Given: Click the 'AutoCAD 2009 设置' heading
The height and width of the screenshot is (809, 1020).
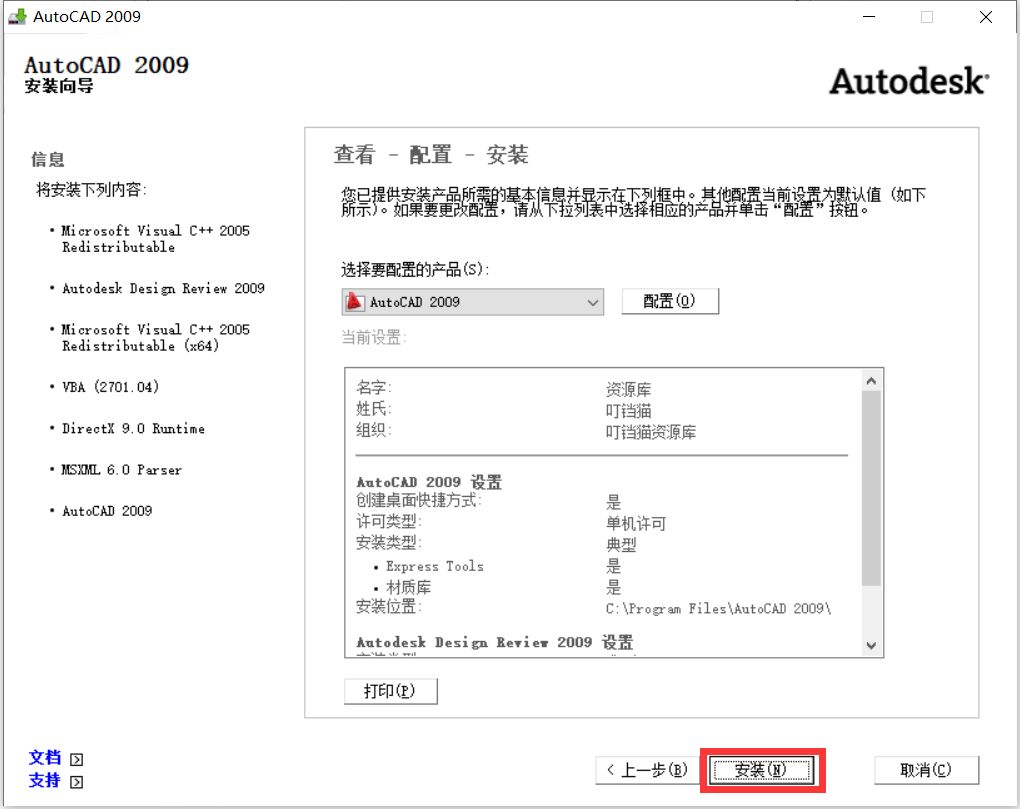Looking at the screenshot, I should click(x=429, y=482).
